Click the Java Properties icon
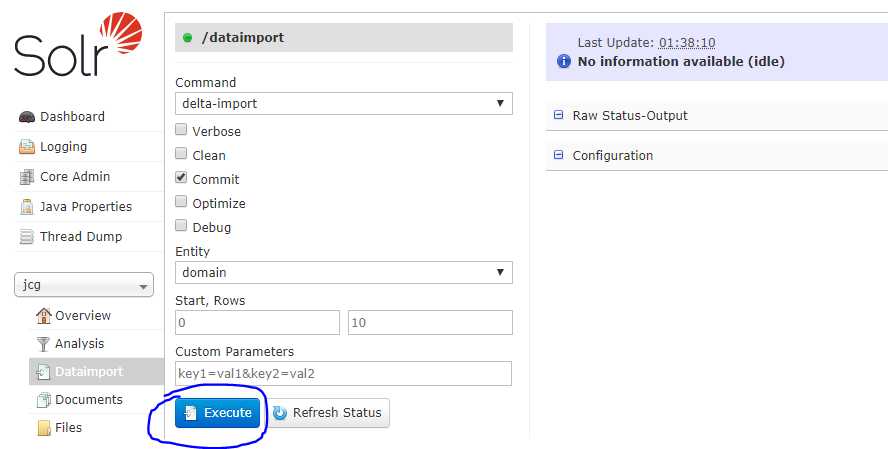 click(x=27, y=207)
